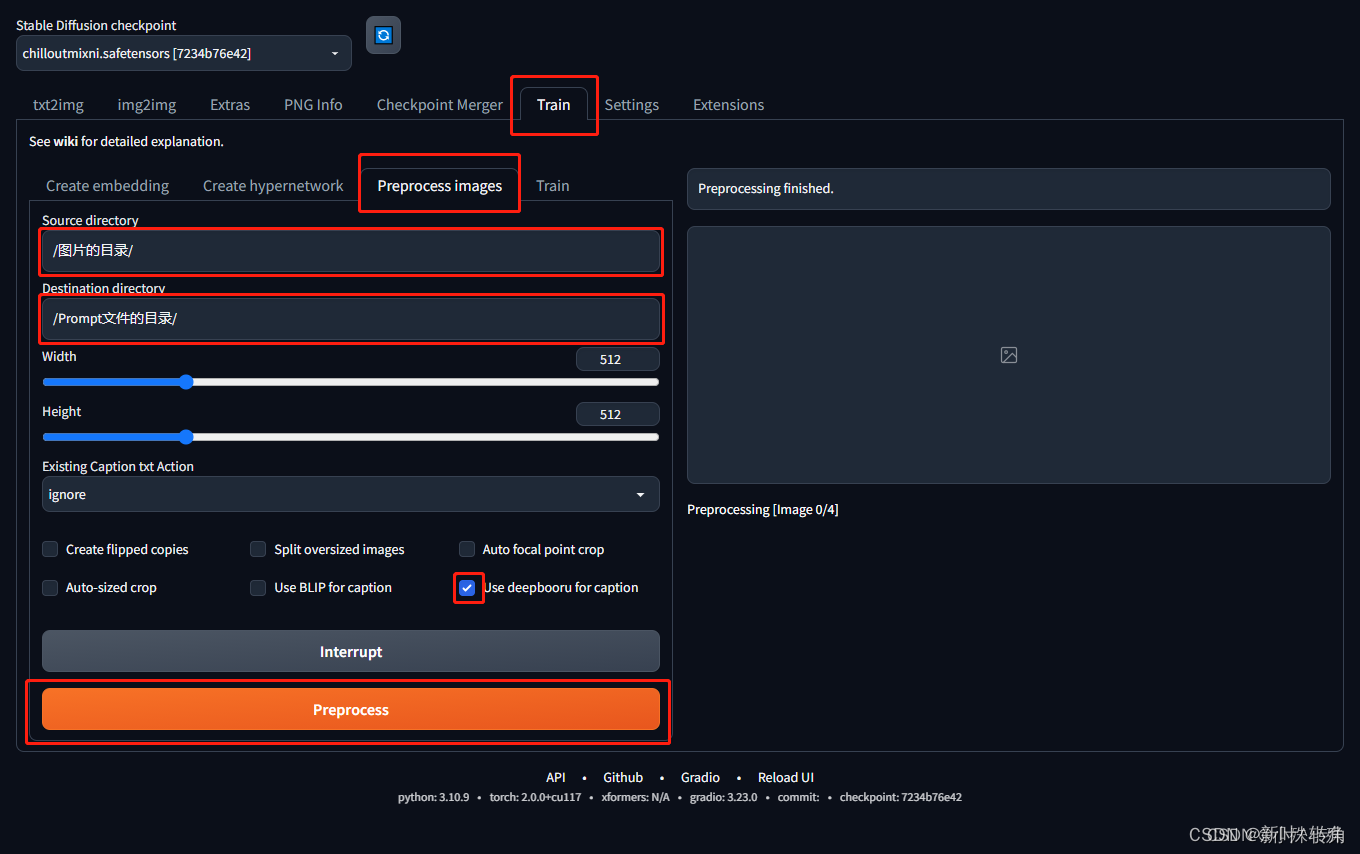Open the API footer link
The image size is (1360, 854).
click(x=556, y=777)
